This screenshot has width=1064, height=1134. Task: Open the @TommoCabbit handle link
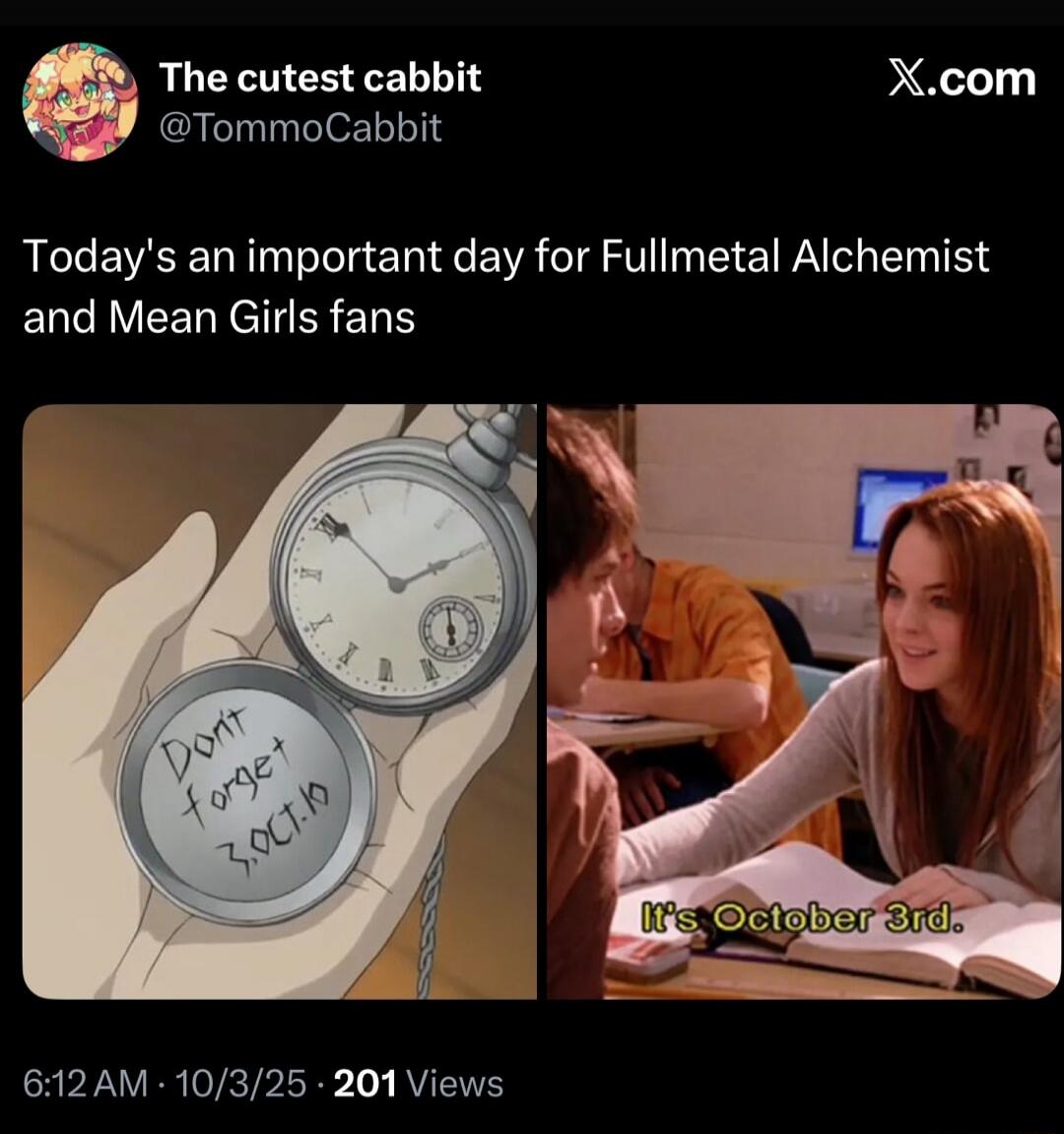point(300,128)
